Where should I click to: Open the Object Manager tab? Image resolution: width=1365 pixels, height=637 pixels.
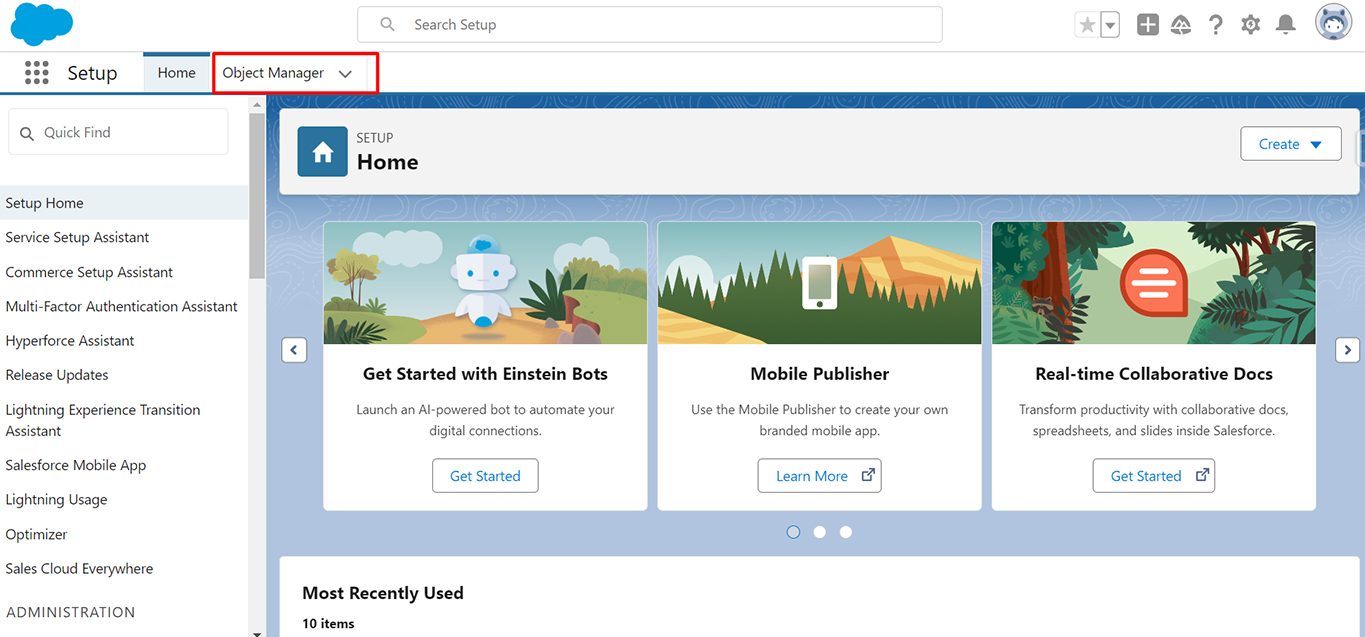(273, 73)
